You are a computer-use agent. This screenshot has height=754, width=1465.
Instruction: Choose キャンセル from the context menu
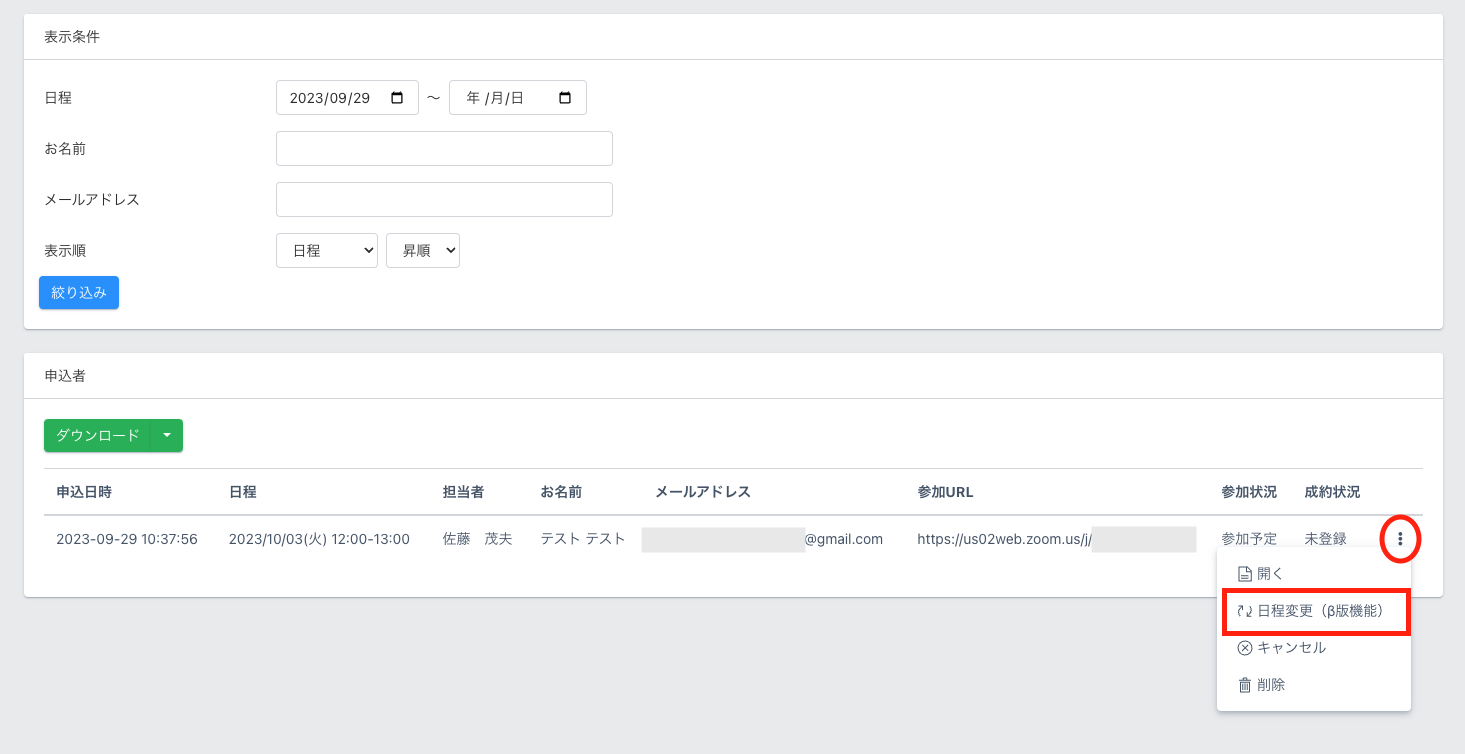tap(1291, 648)
